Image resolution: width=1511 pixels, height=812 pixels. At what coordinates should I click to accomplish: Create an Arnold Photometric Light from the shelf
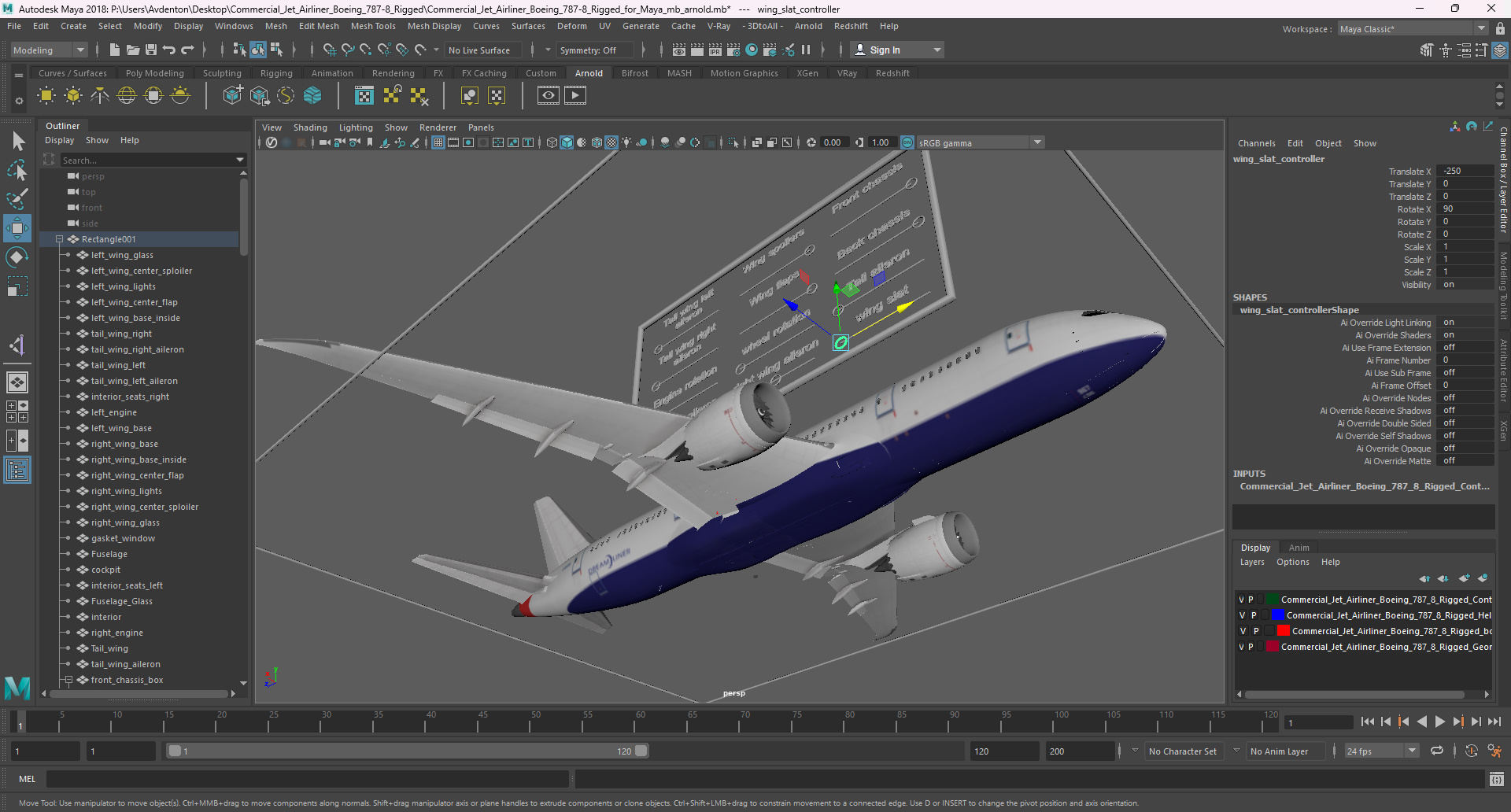100,96
